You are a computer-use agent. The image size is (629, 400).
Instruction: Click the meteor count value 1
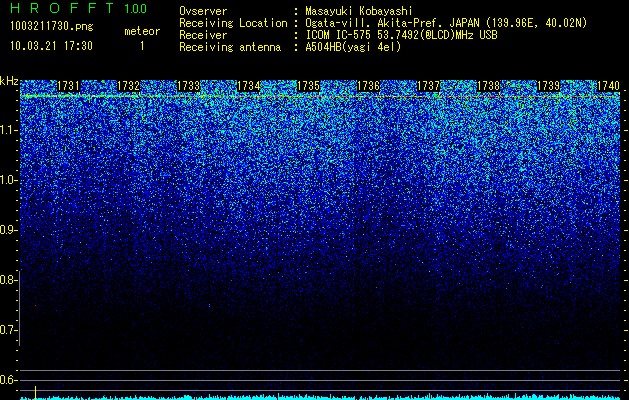[x=142, y=46]
